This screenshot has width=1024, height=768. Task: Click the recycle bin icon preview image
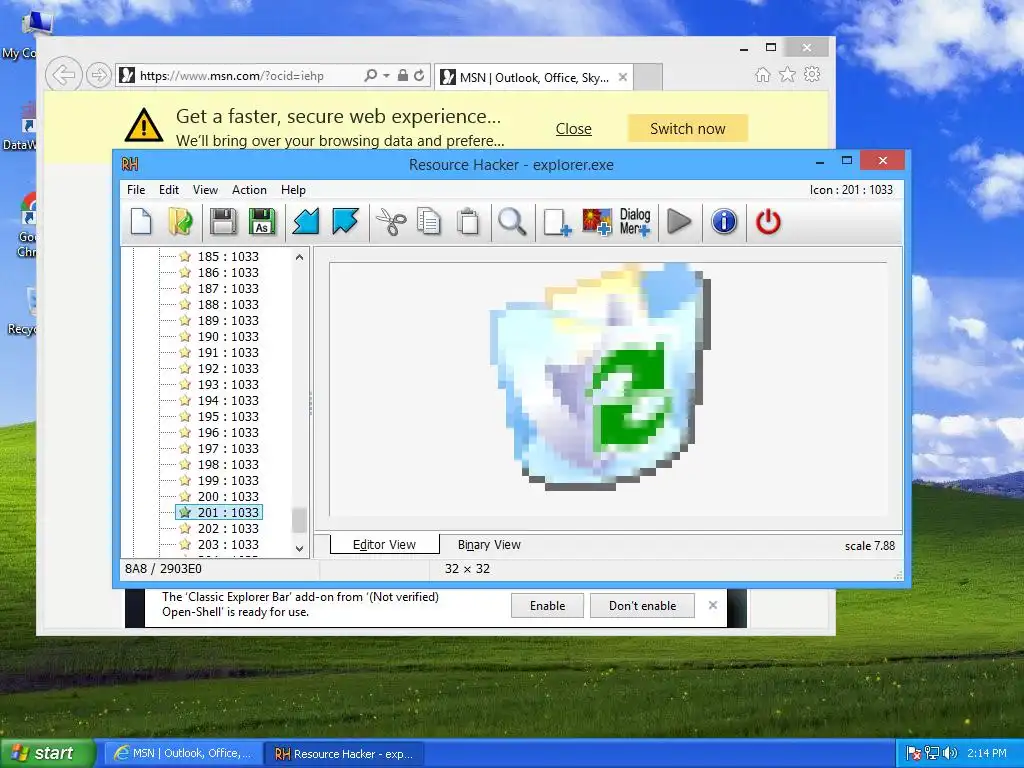point(599,377)
